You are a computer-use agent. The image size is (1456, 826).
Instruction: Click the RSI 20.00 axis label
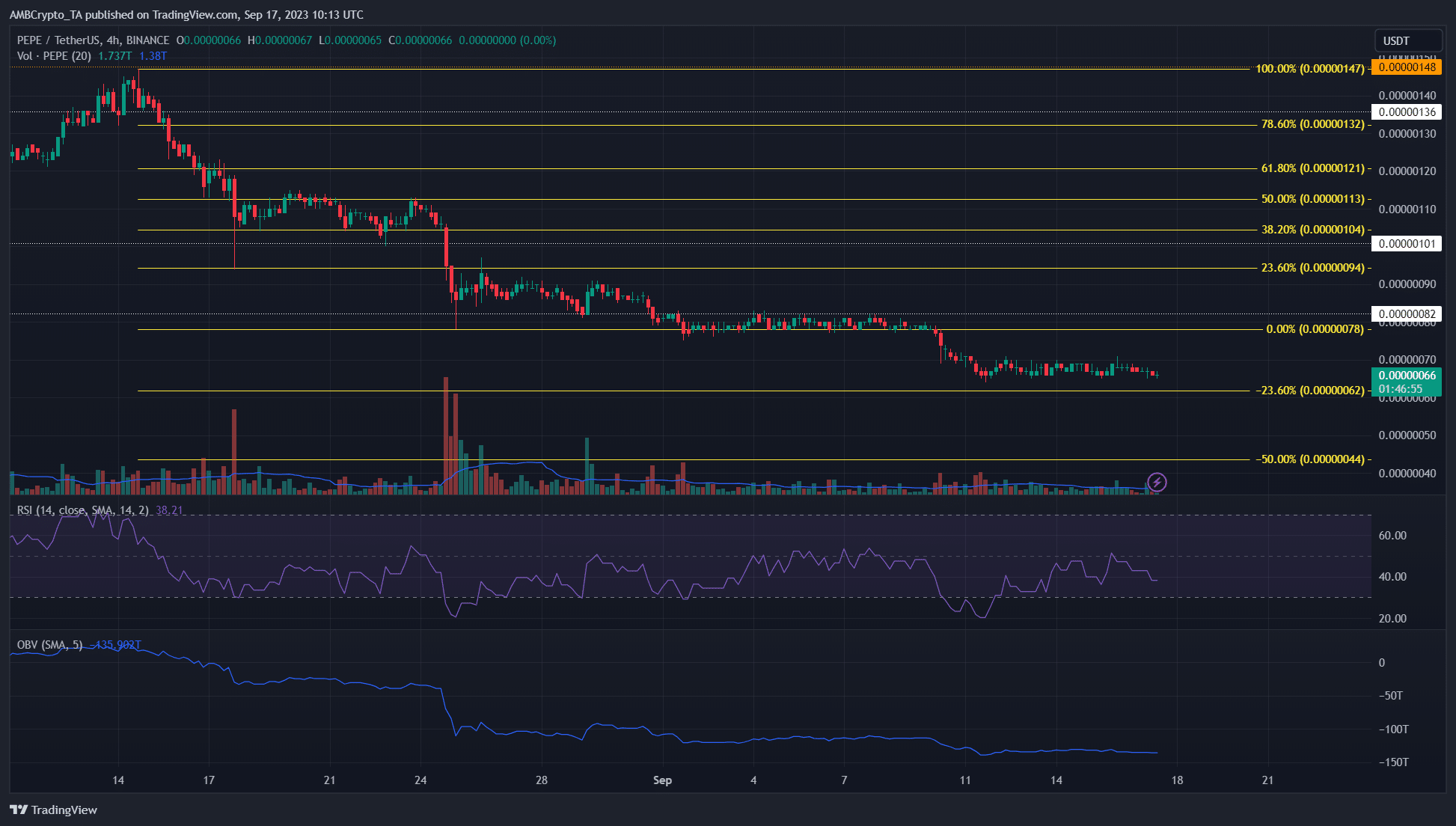[1392, 619]
